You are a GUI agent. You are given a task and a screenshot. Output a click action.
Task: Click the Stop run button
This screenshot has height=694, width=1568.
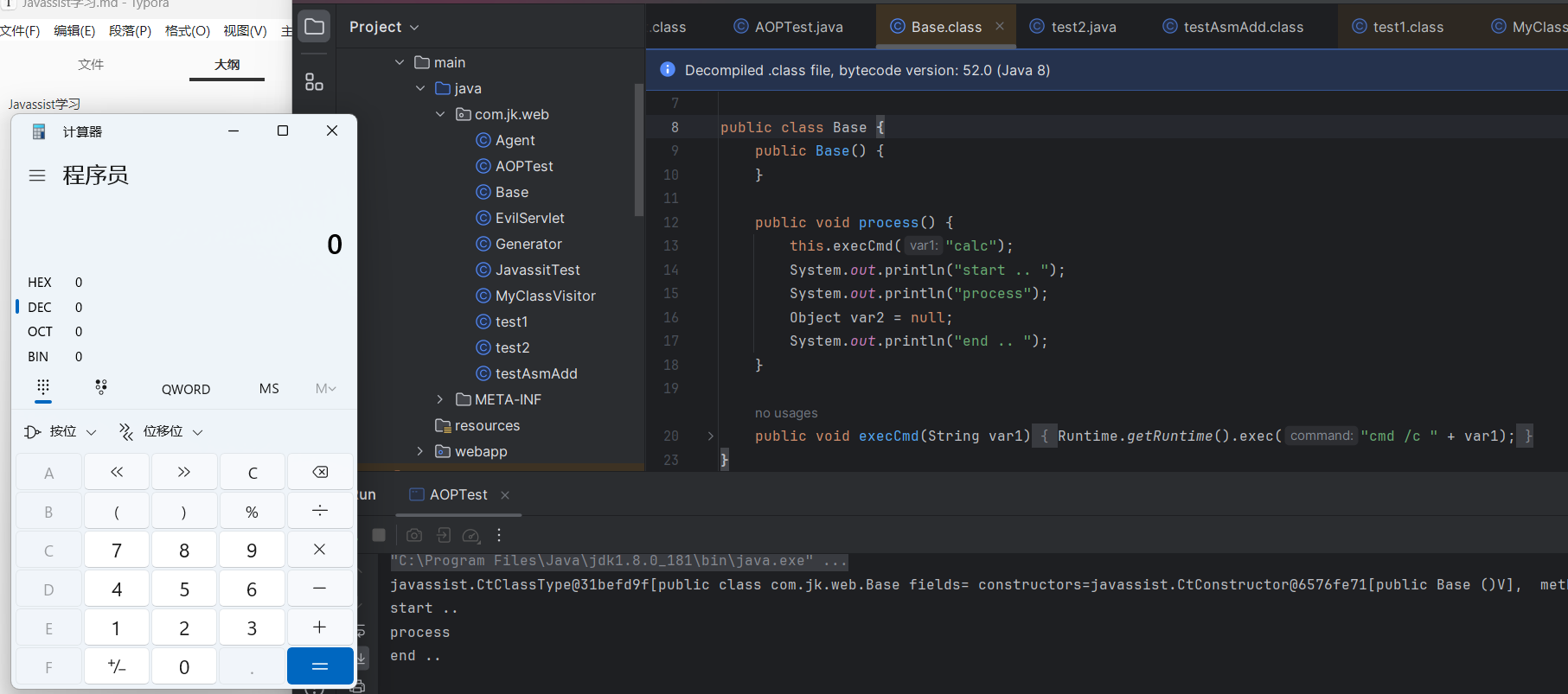(379, 535)
